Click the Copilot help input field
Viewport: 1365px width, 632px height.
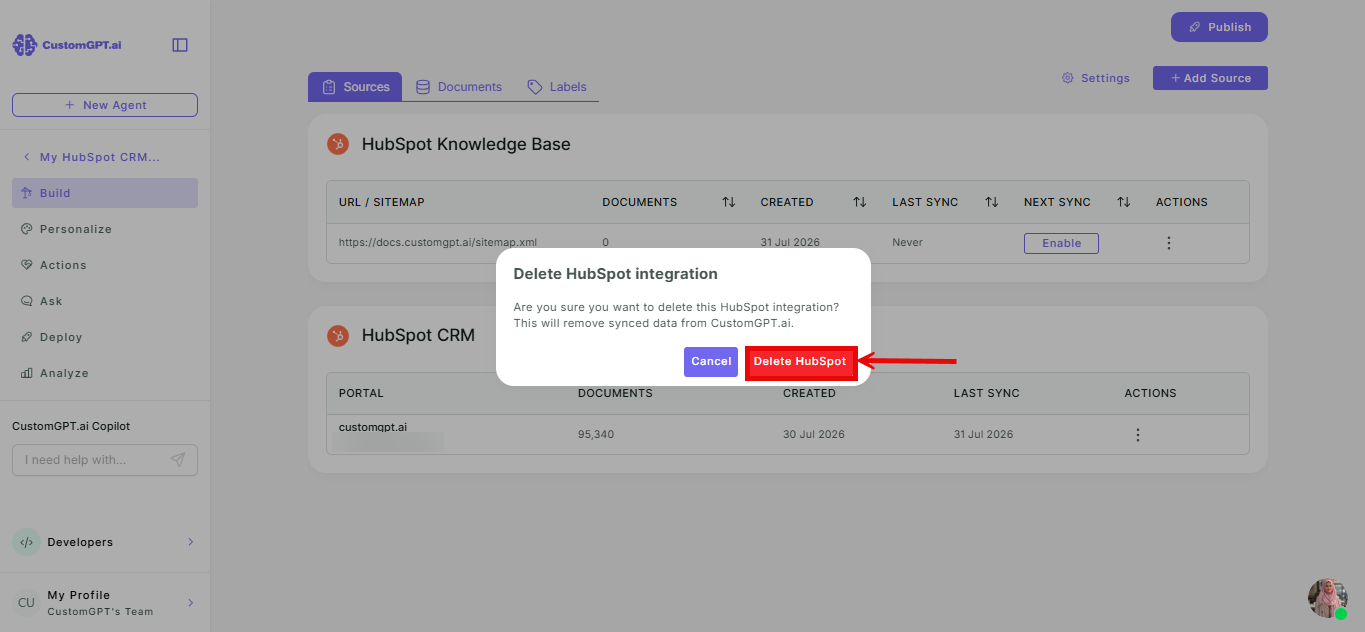click(105, 460)
